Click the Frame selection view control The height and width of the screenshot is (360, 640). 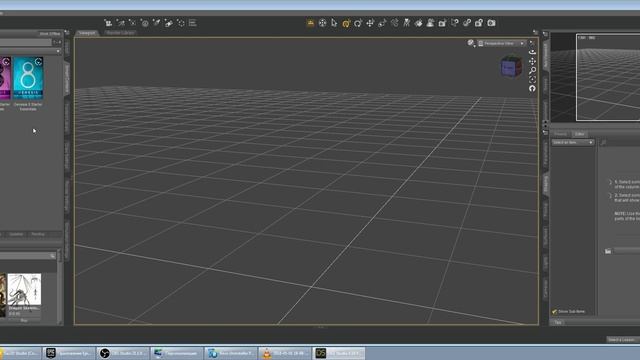532,79
